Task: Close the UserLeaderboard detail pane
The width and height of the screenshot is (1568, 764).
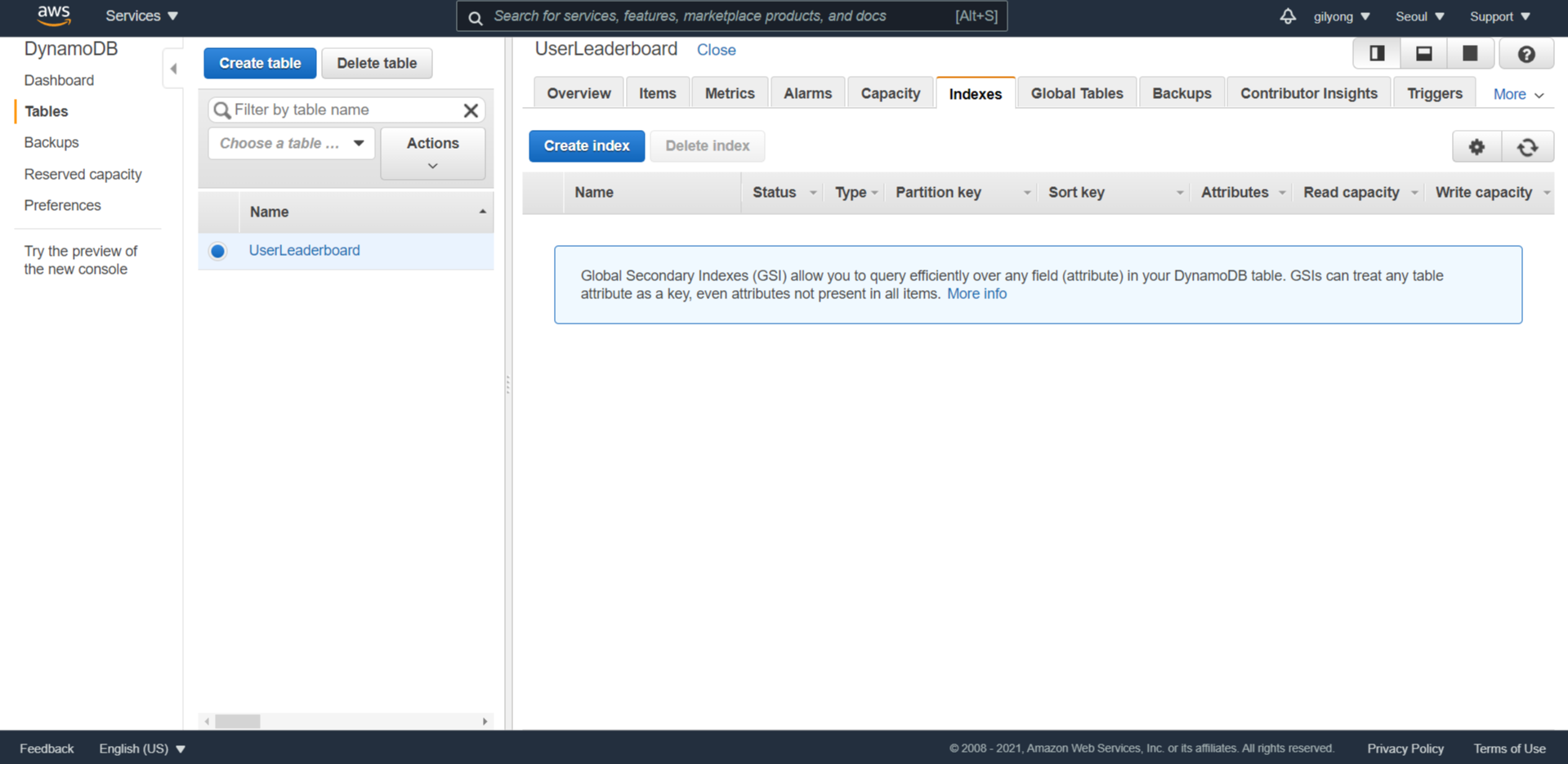Action: (716, 50)
